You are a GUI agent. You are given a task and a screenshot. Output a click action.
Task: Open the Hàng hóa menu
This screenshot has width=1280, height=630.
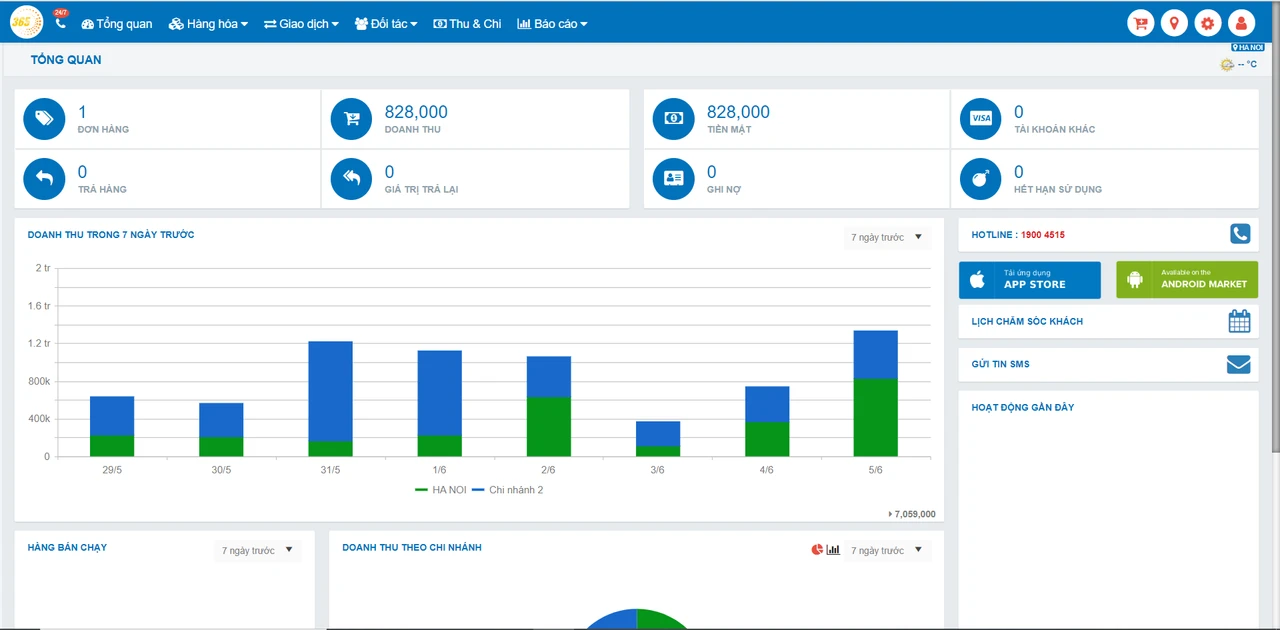pyautogui.click(x=208, y=23)
